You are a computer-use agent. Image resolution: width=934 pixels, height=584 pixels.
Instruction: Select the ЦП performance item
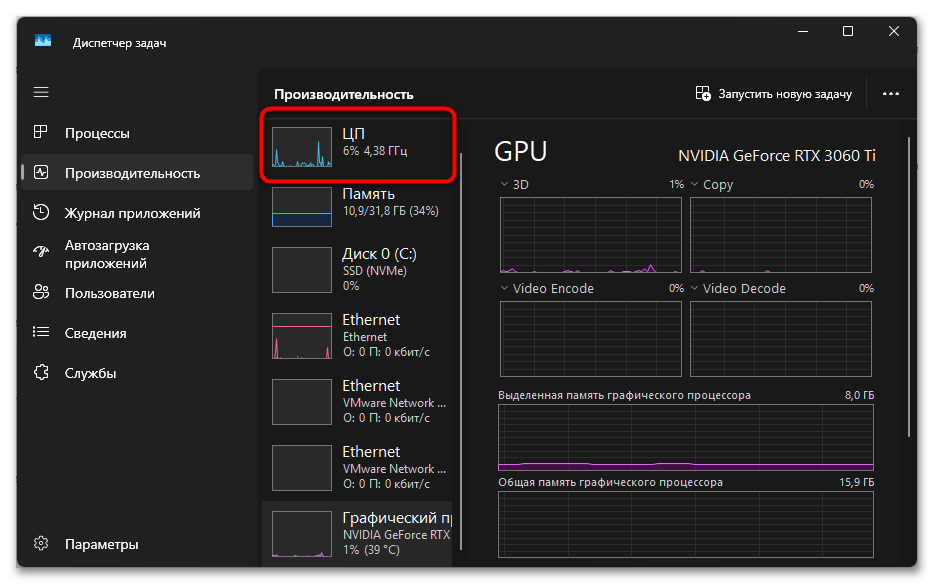(357, 145)
